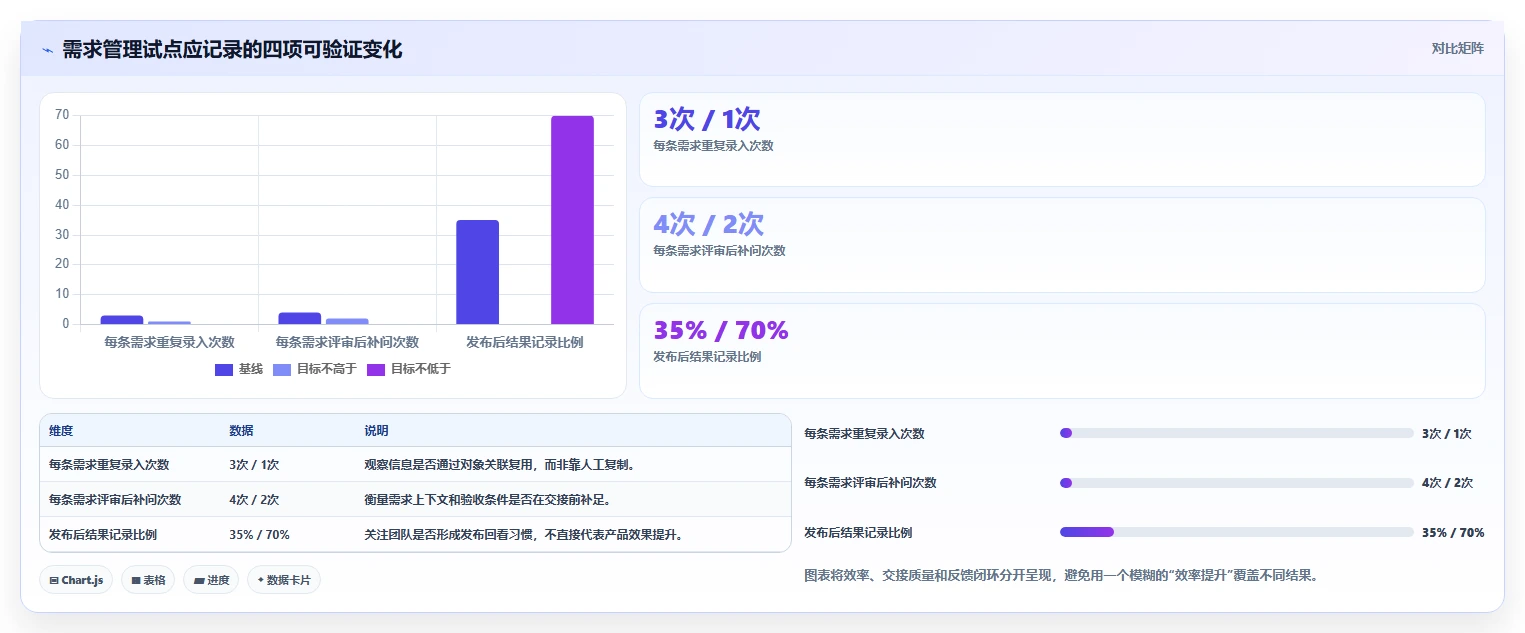Click the 4次 / 2次 value right of the progress bar
This screenshot has height=633, width=1525.
(1447, 483)
